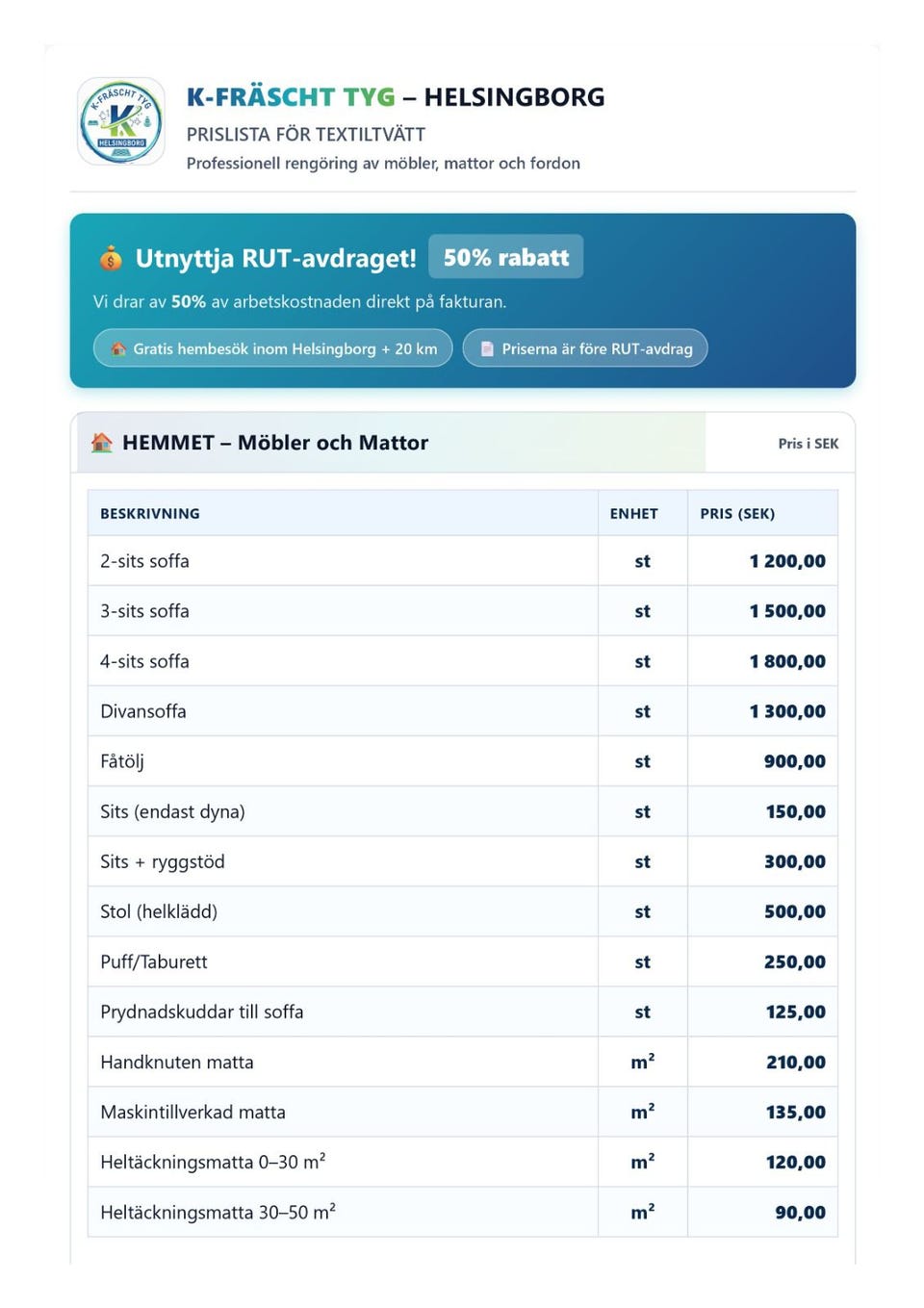
Task: Click the house icon in the Gratis hembesök pill
Action: (118, 348)
